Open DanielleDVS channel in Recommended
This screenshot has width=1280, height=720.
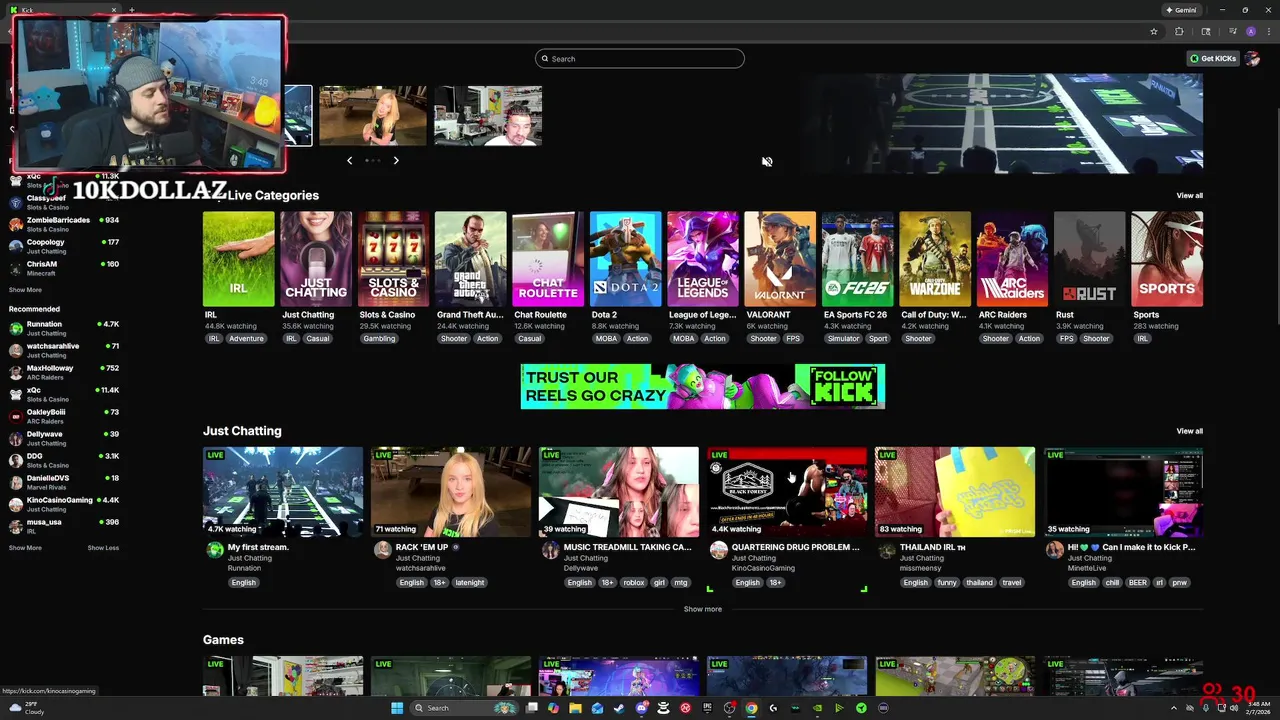pos(64,482)
